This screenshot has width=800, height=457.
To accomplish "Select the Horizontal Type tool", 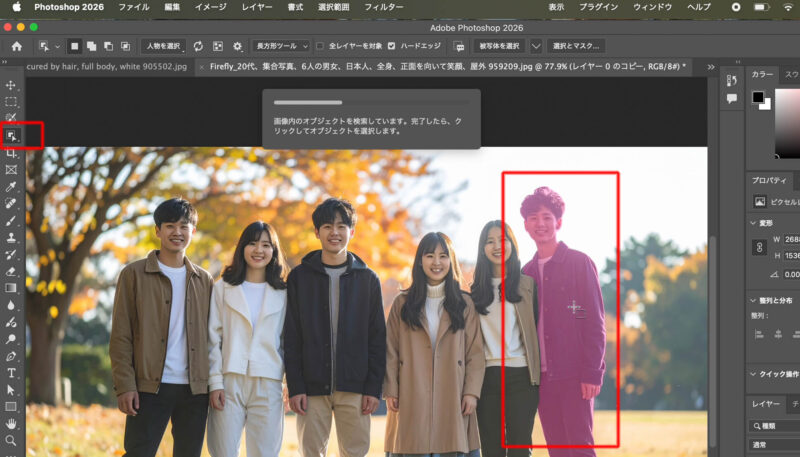I will pos(11,373).
